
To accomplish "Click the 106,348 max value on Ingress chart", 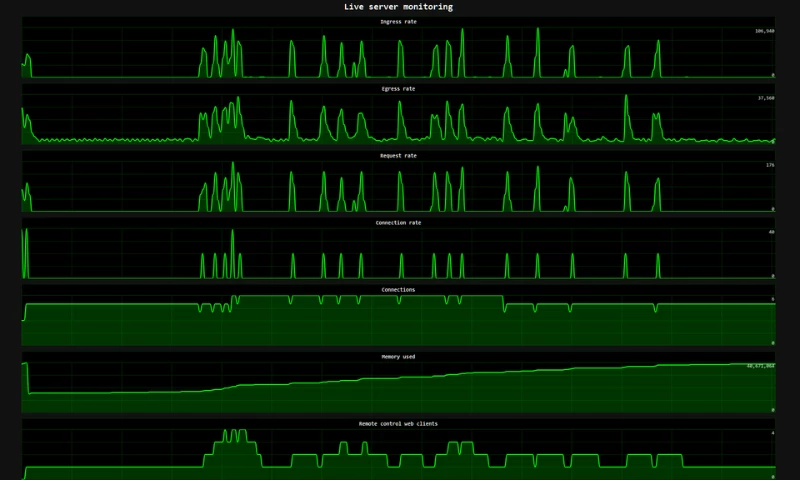I will (x=764, y=31).
